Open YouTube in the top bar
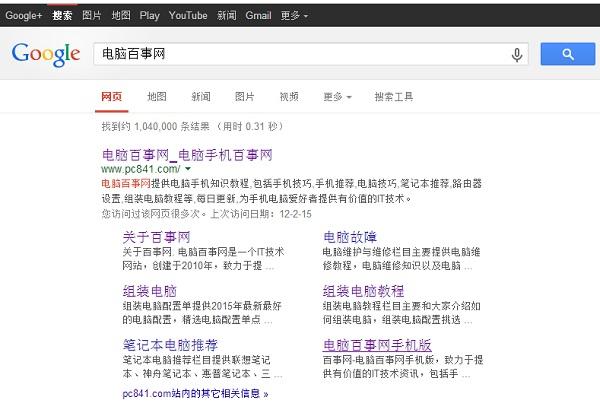This screenshot has height=416, width=600. [188, 16]
